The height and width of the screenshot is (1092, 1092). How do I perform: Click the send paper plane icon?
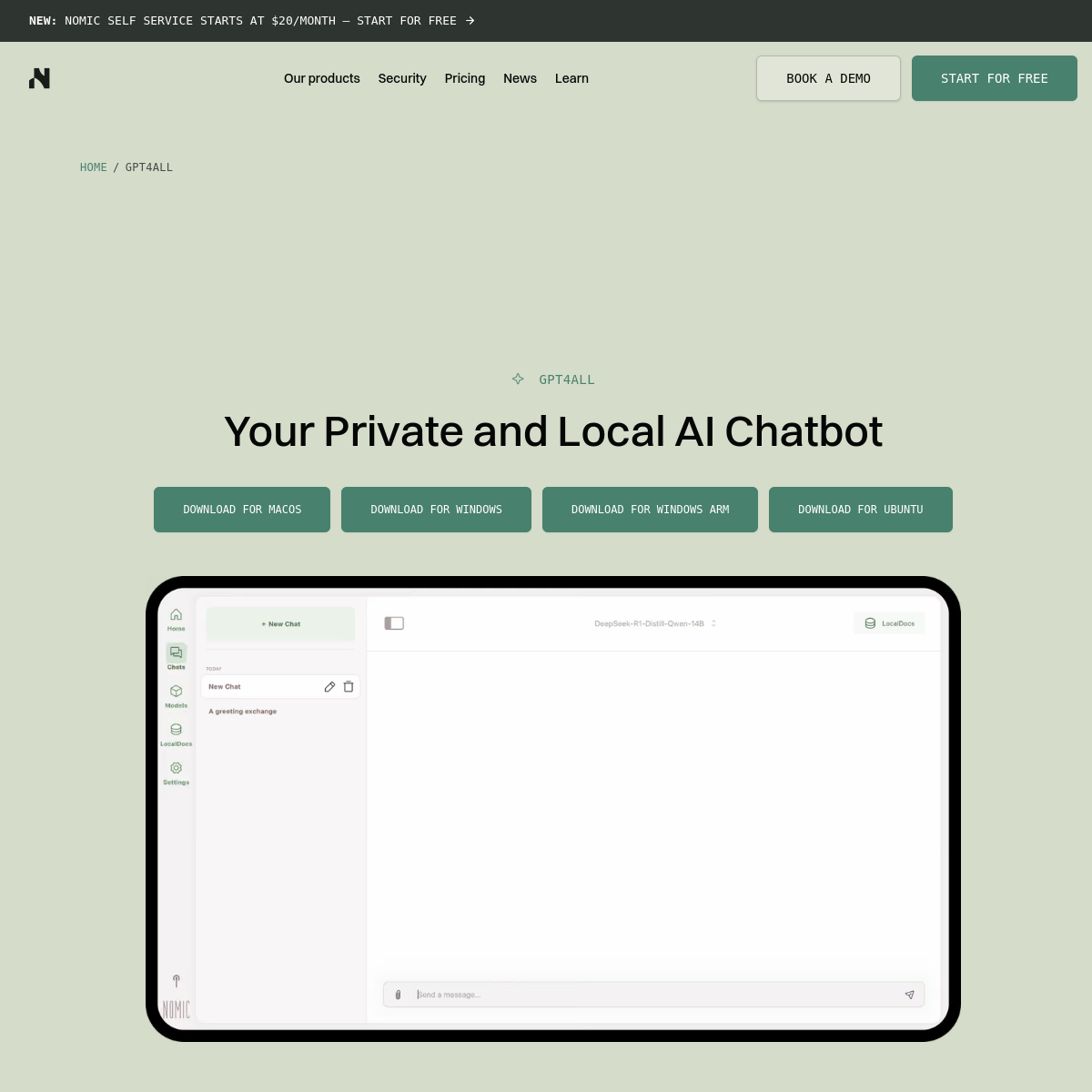[x=909, y=995]
